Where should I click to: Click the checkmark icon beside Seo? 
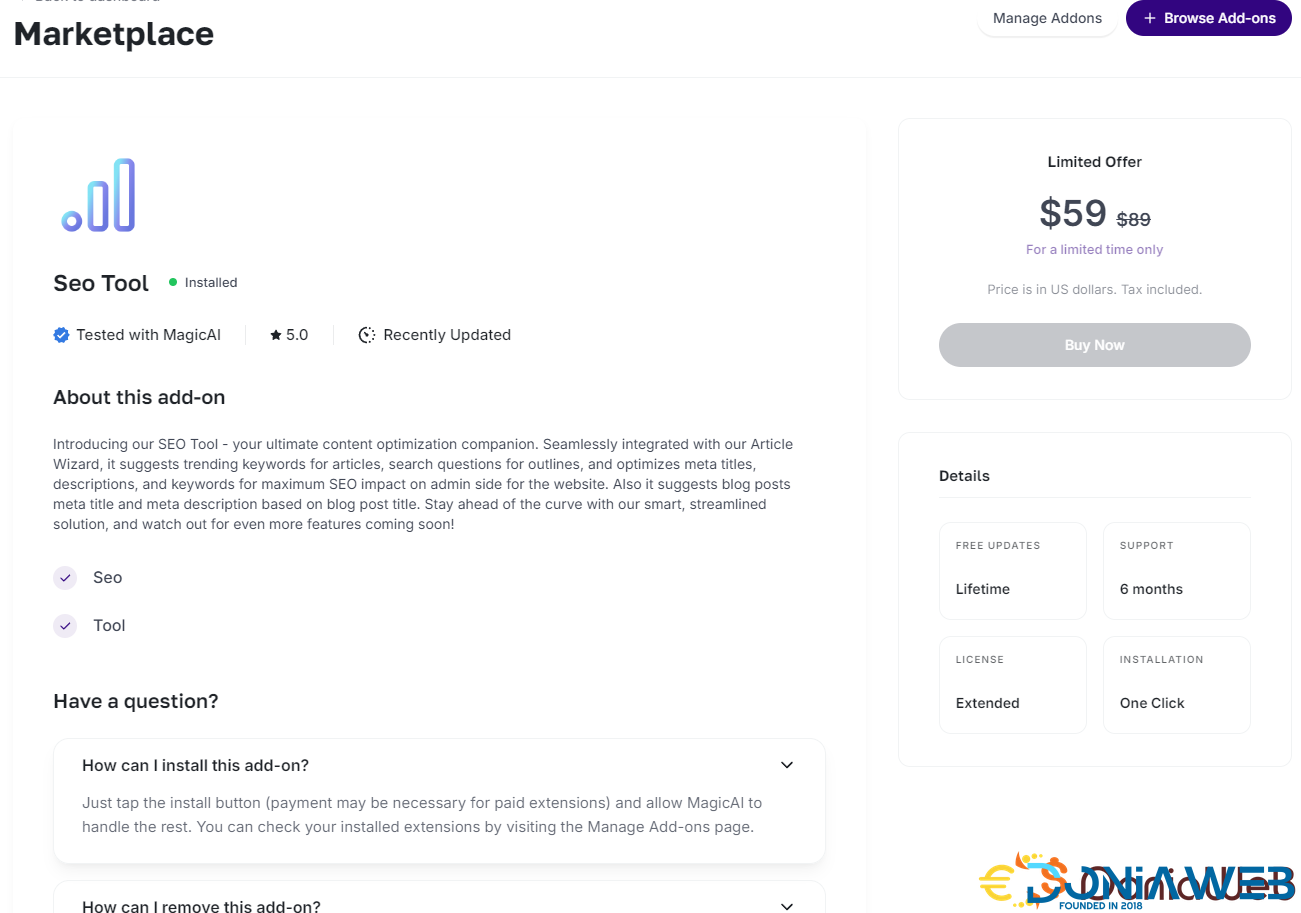click(65, 578)
